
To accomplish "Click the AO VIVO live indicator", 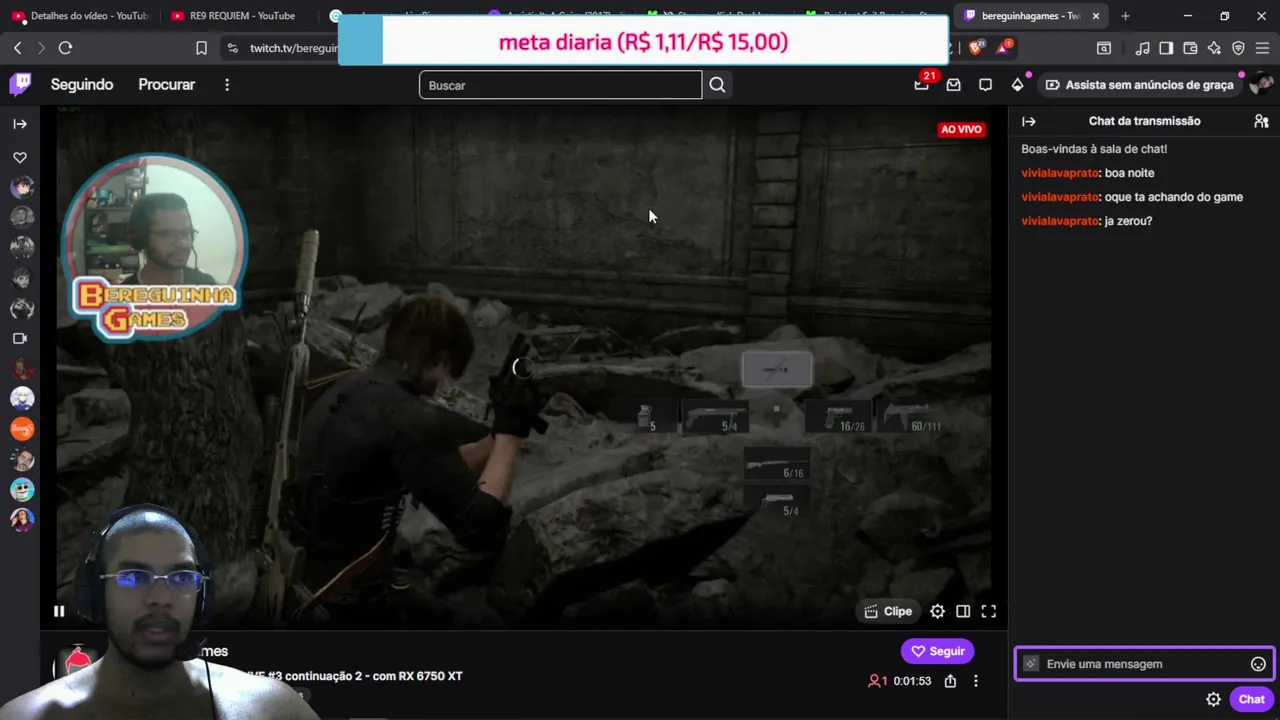I will [x=961, y=129].
